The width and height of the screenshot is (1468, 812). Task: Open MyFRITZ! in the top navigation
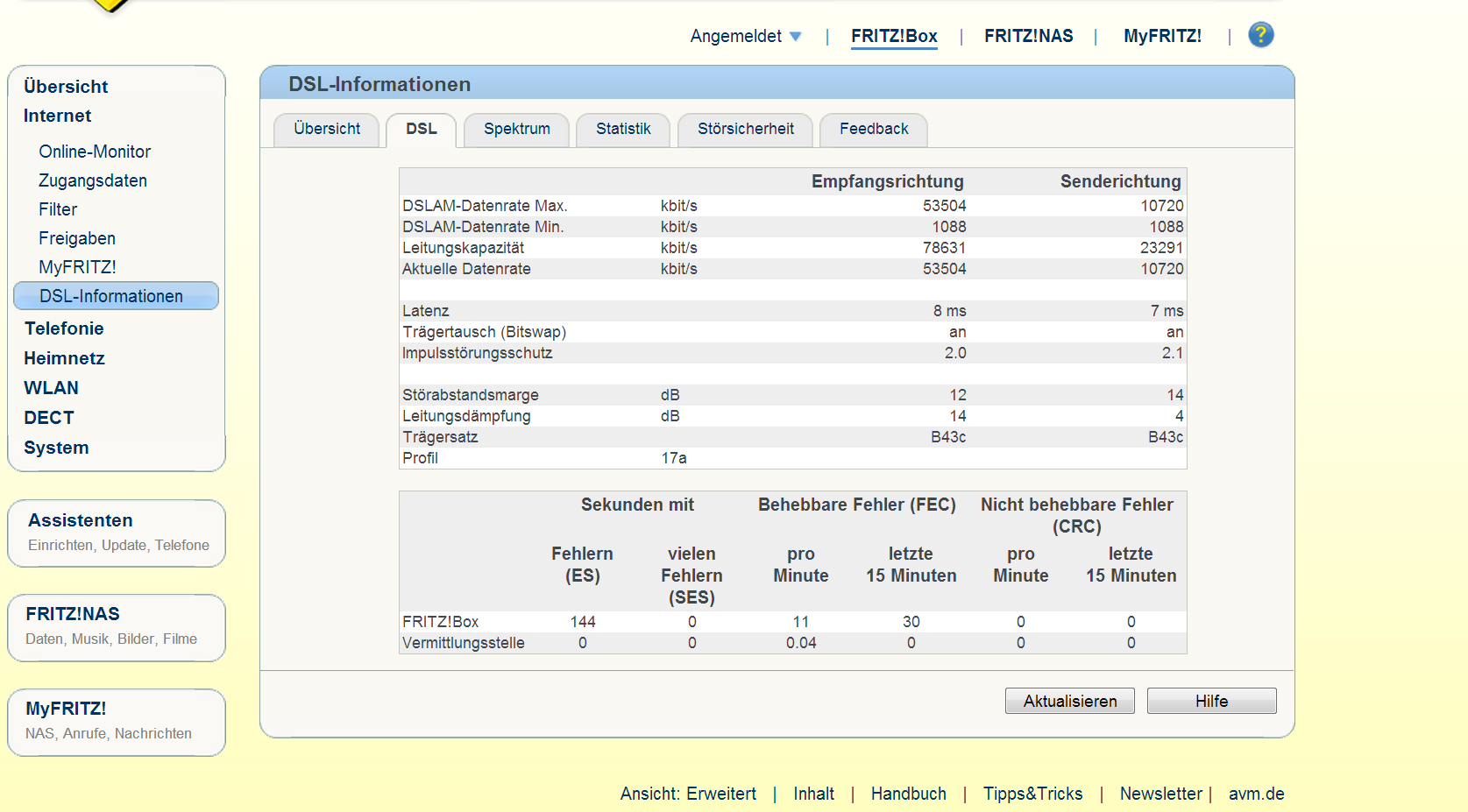[1163, 36]
